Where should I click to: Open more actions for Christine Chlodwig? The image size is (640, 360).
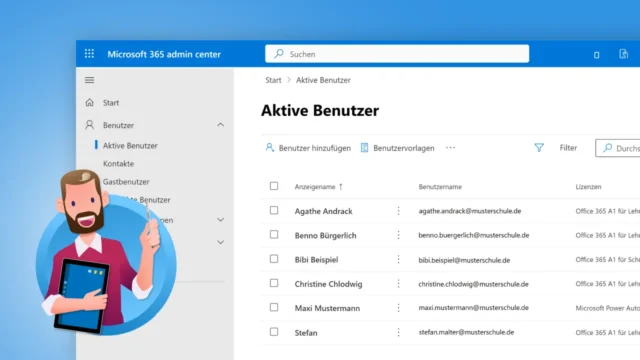(x=398, y=284)
